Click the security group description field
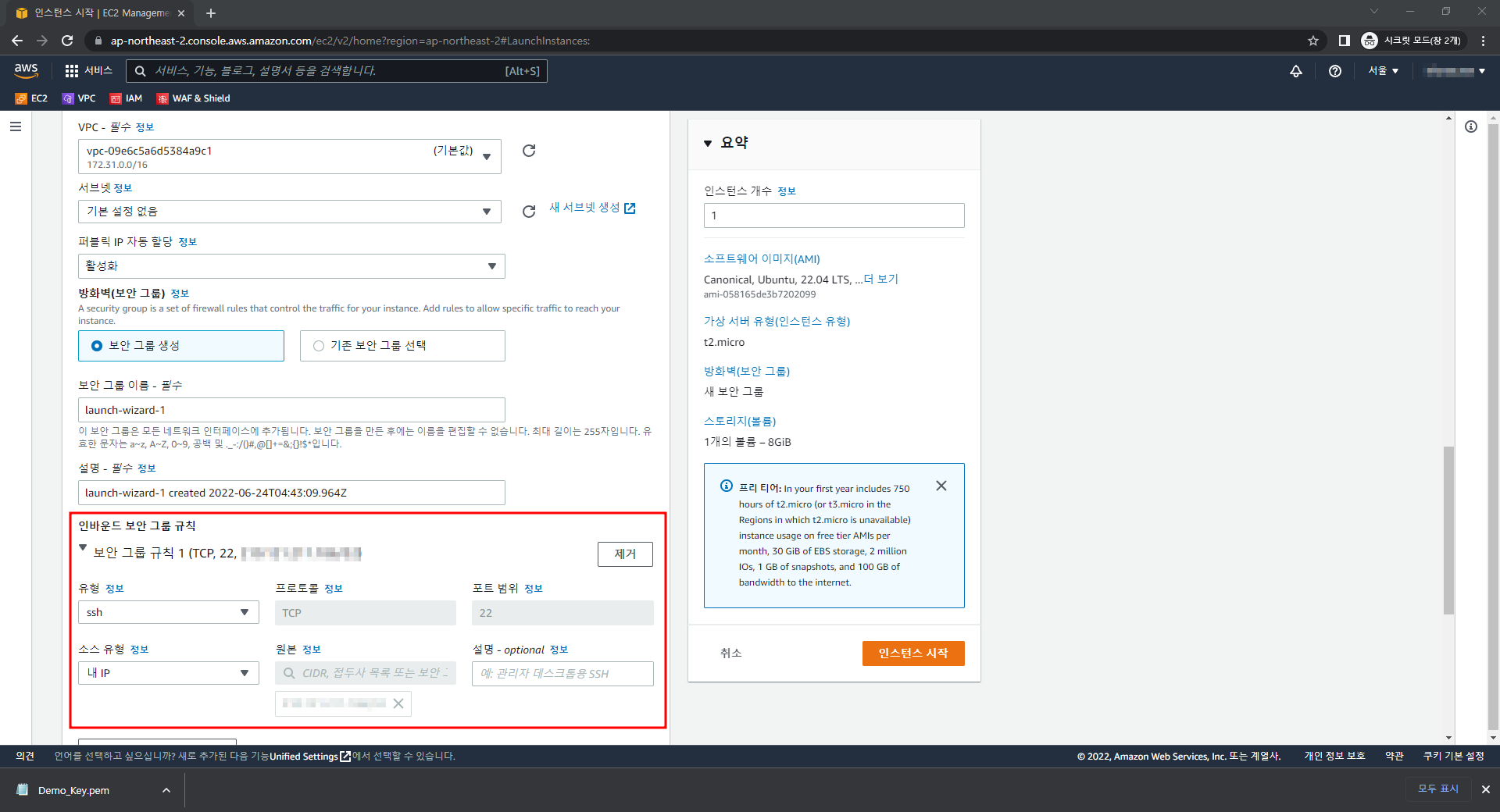This screenshot has height=812, width=1500. (x=291, y=493)
